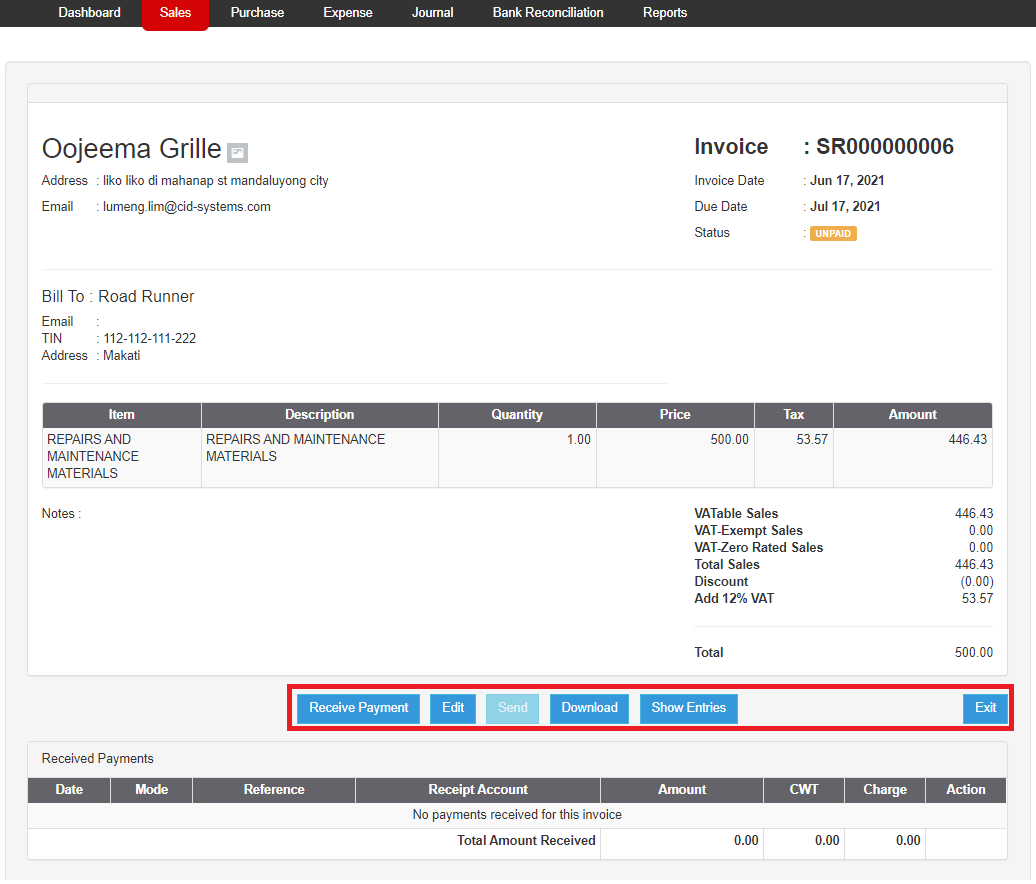Navigate to the Expense tab

pyautogui.click(x=347, y=13)
